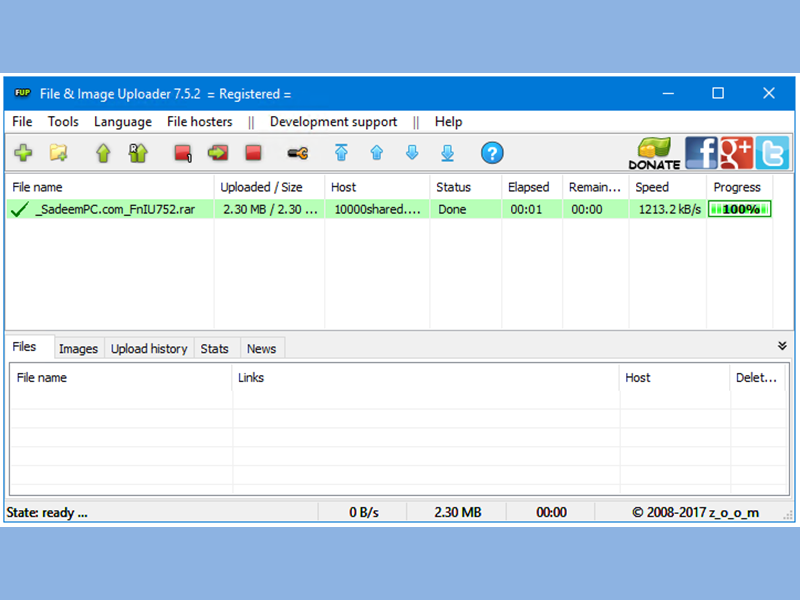
Task: Sort by Progress column header
Action: click(740, 187)
